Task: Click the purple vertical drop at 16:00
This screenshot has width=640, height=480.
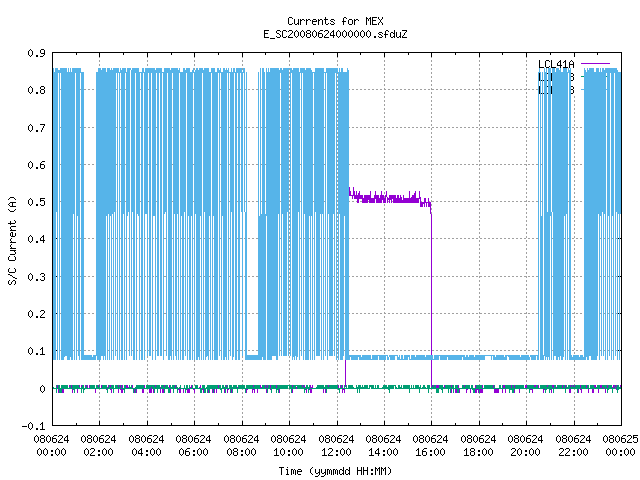Action: pyautogui.click(x=431, y=298)
